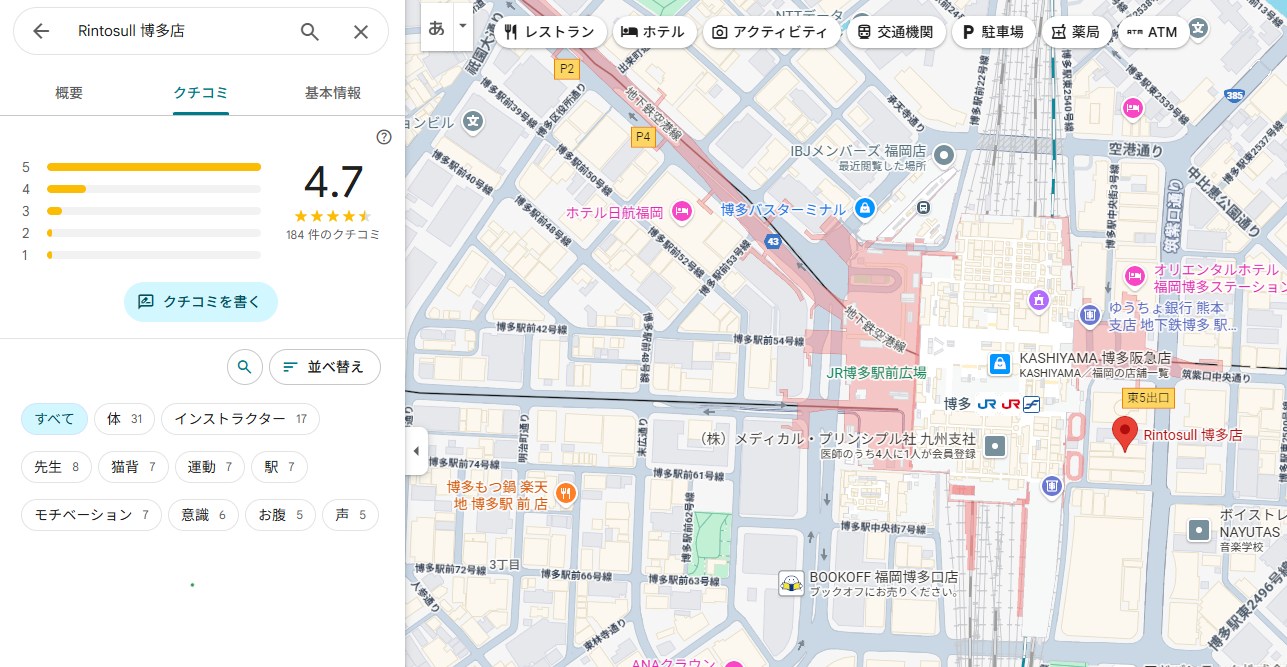Open the 並べ替え sort menu

pos(325,367)
